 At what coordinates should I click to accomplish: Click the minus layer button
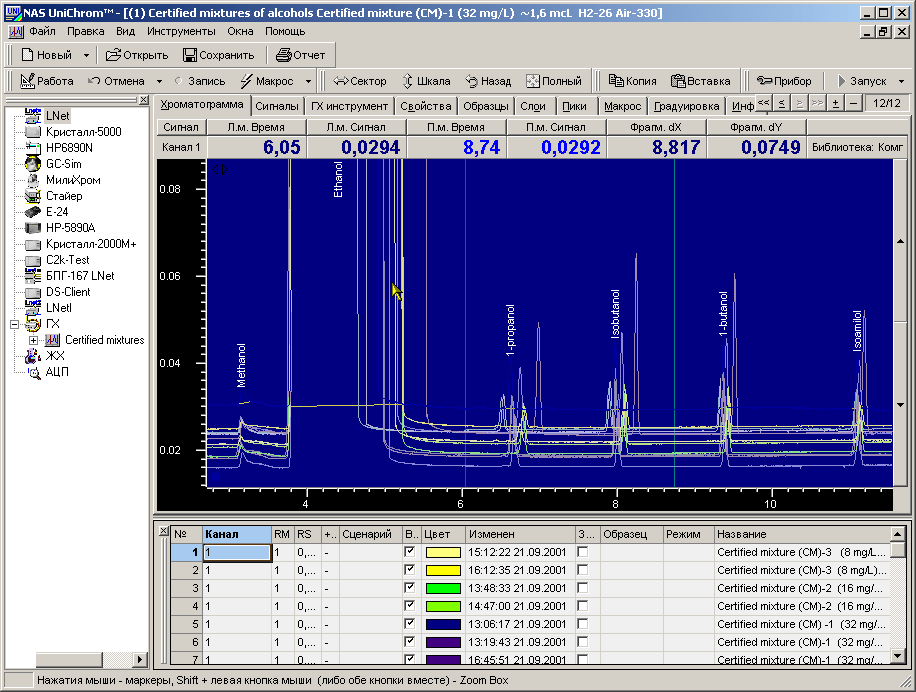click(x=853, y=103)
